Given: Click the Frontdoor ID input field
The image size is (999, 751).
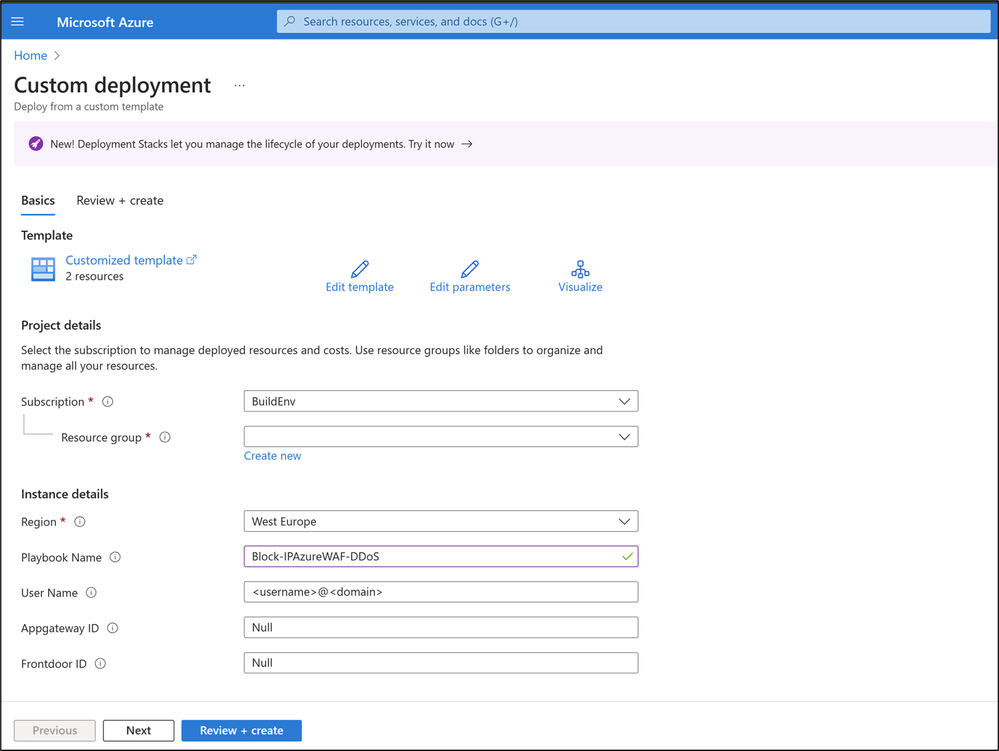Looking at the screenshot, I should pyautogui.click(x=441, y=663).
